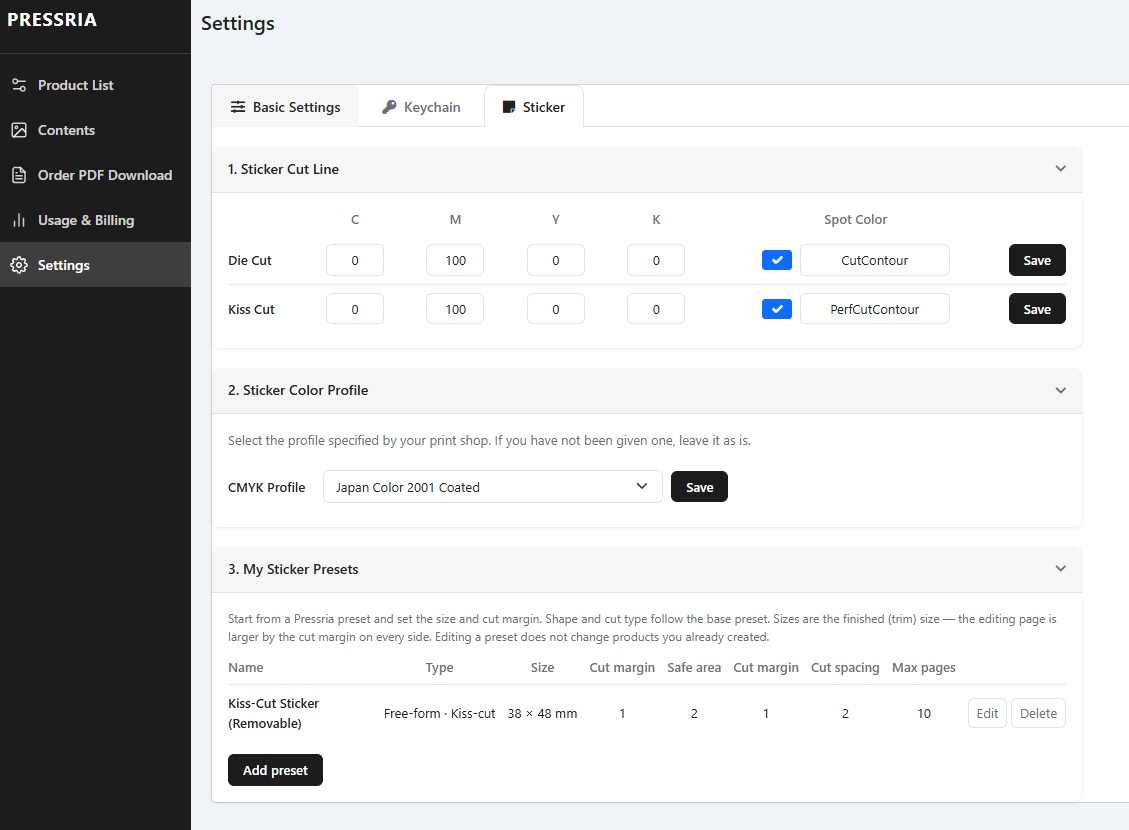Click the Die Cut Y value field
The height and width of the screenshot is (830, 1129).
pyautogui.click(x=556, y=260)
